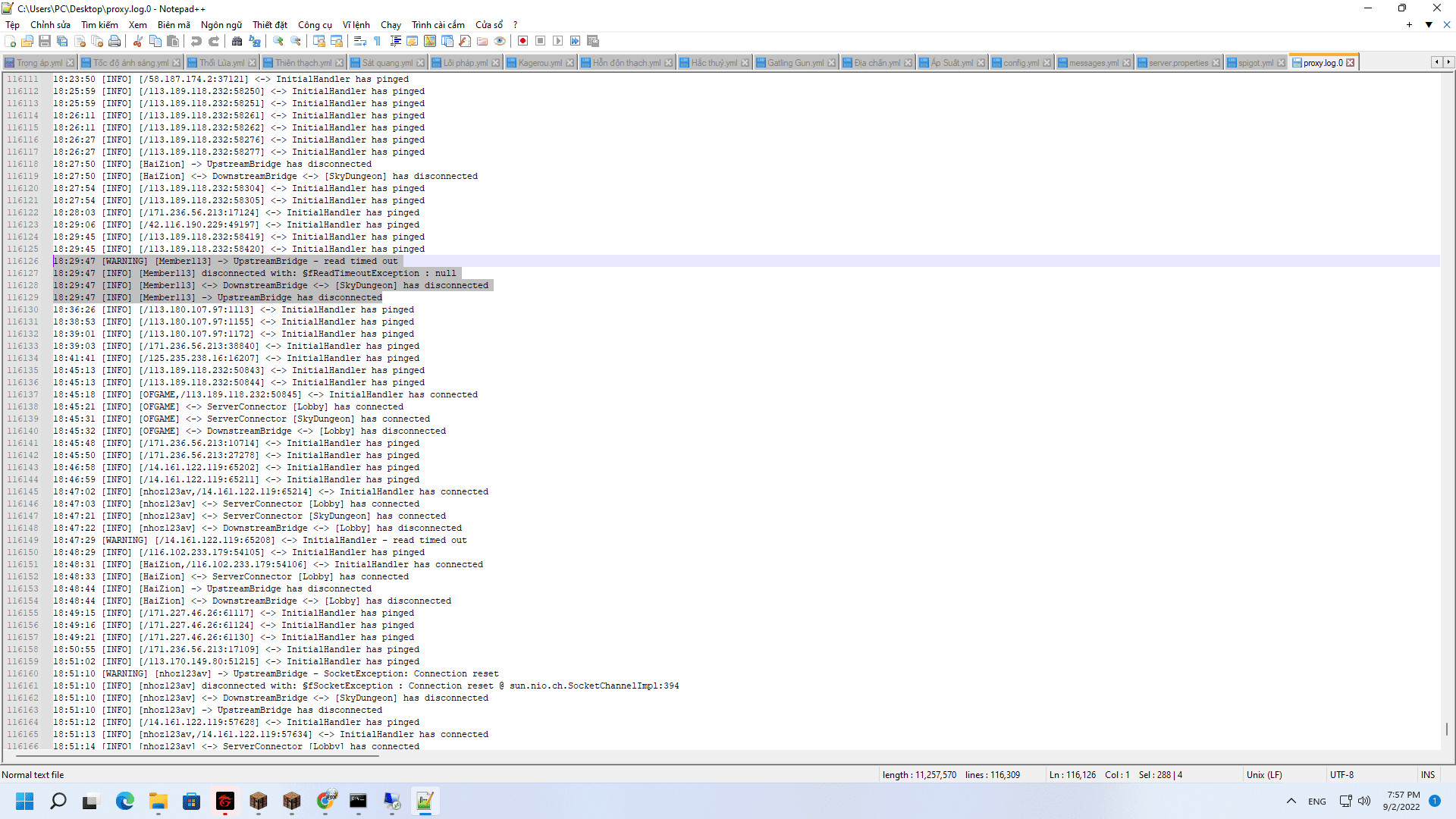Click the New file icon

(x=11, y=41)
